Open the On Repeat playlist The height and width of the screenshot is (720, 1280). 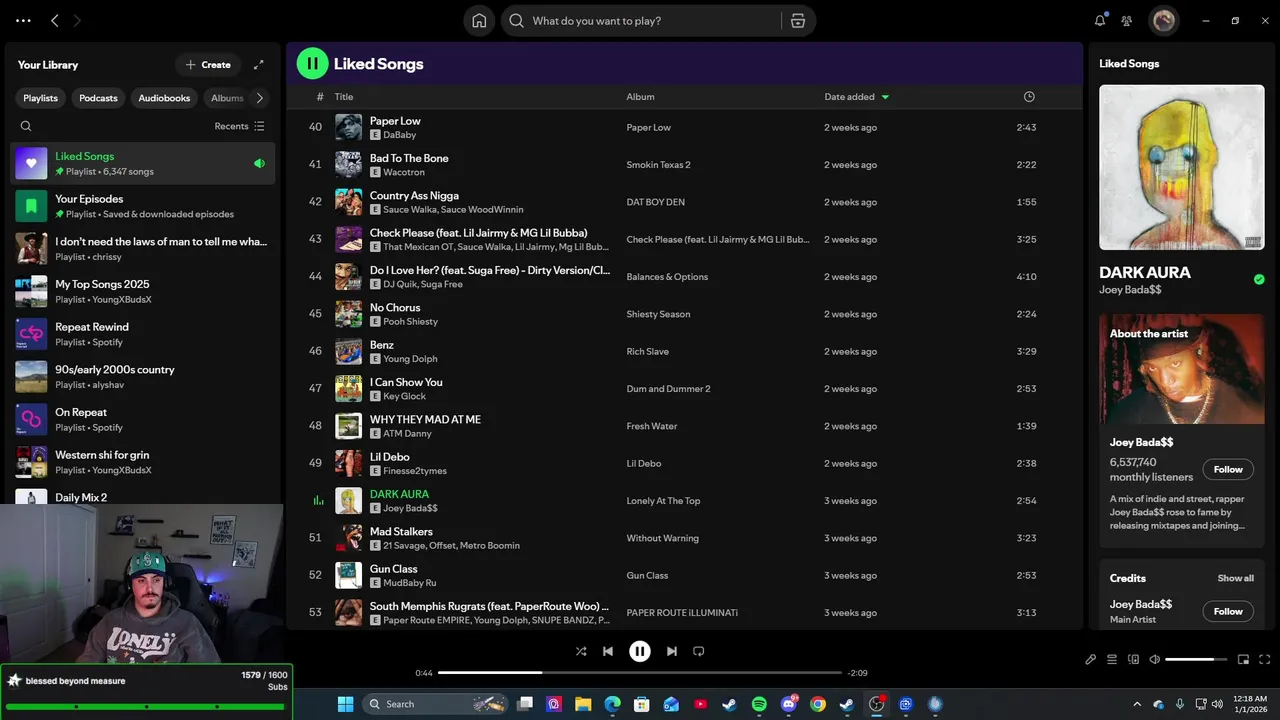(x=142, y=419)
